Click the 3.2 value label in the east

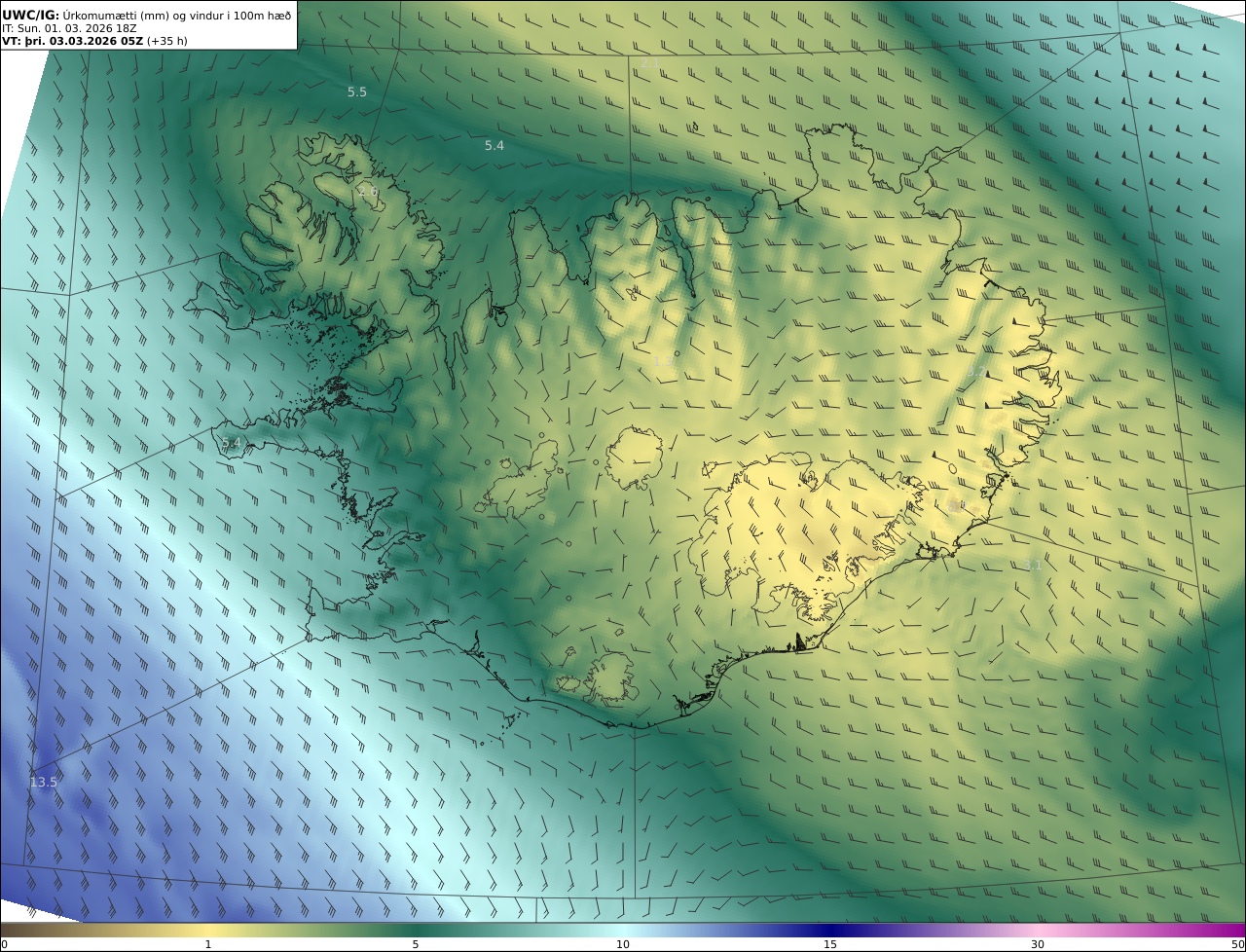[976, 371]
